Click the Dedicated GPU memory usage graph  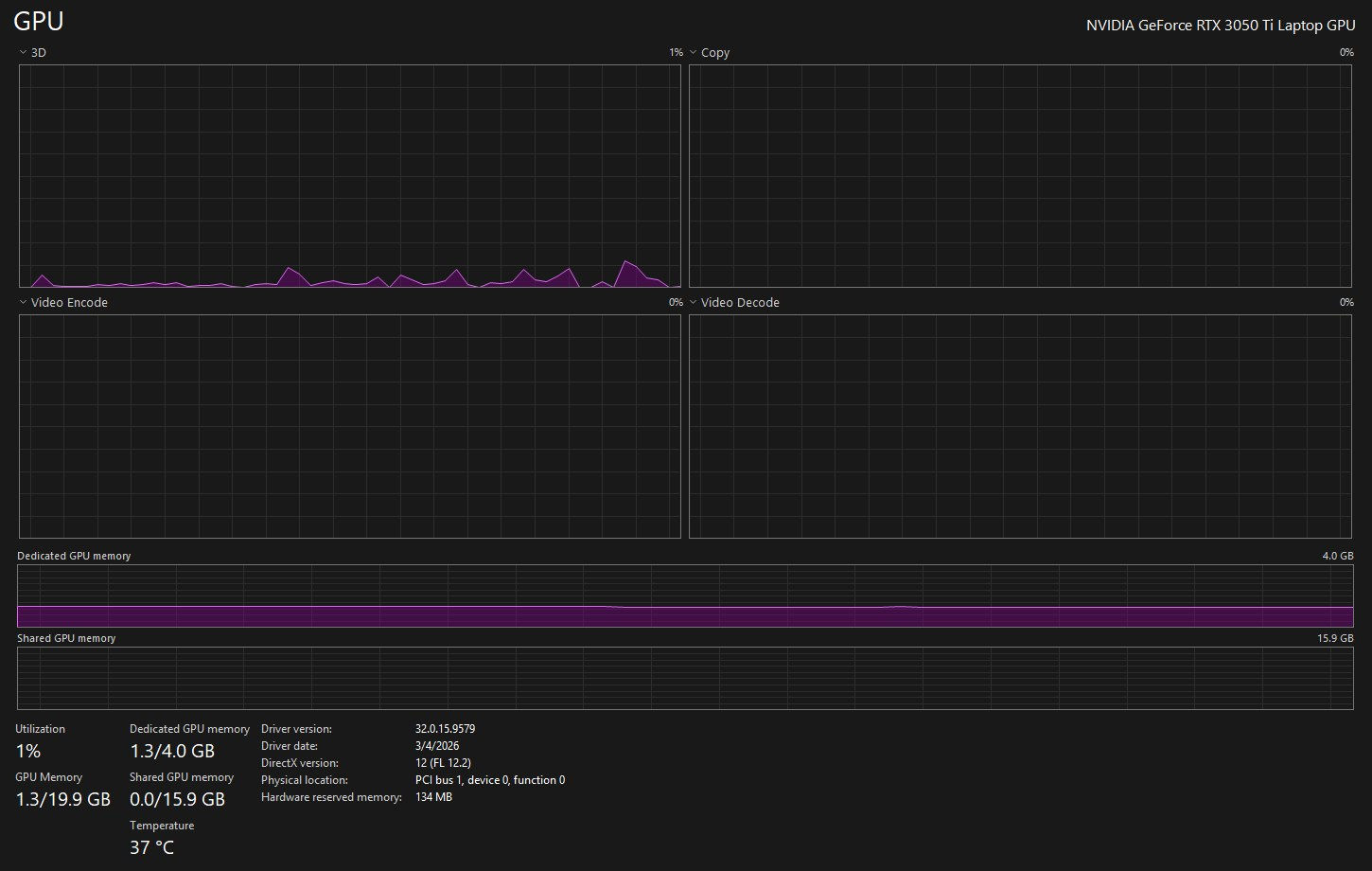[685, 596]
